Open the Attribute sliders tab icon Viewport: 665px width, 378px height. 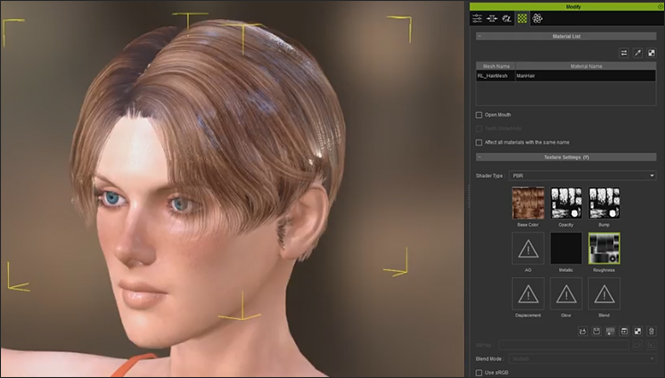pos(477,18)
